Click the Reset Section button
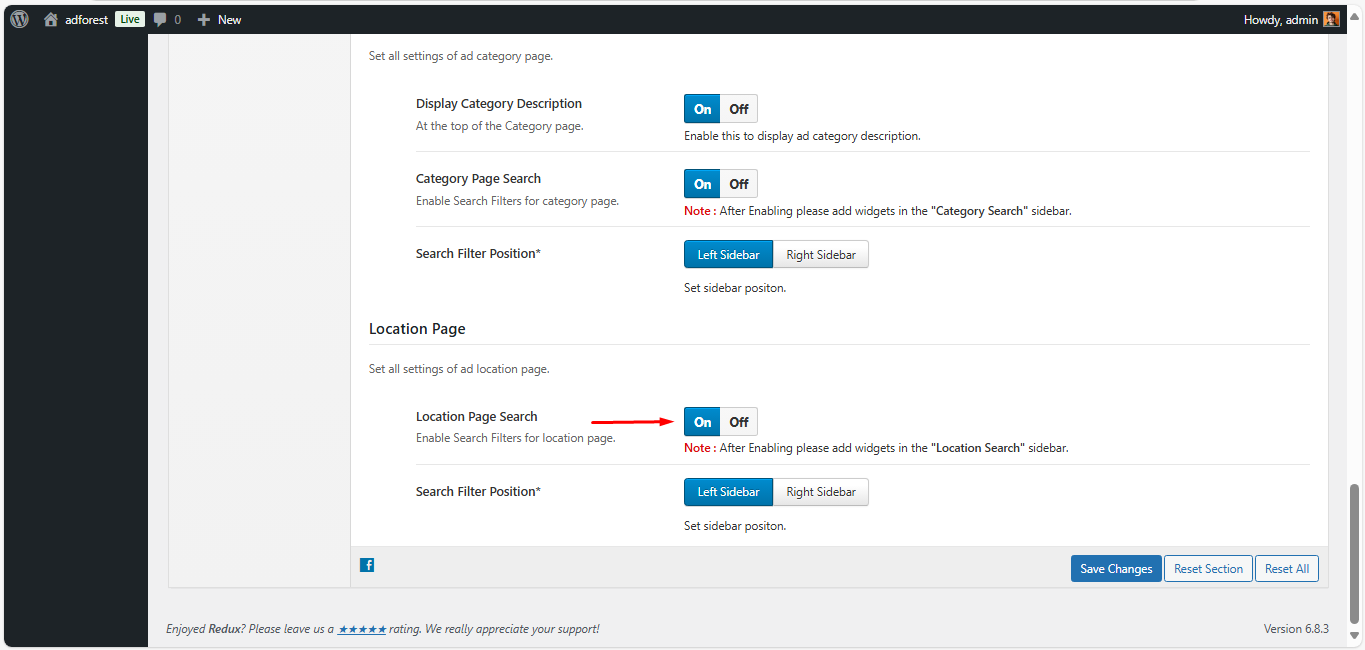1365x650 pixels. point(1208,569)
